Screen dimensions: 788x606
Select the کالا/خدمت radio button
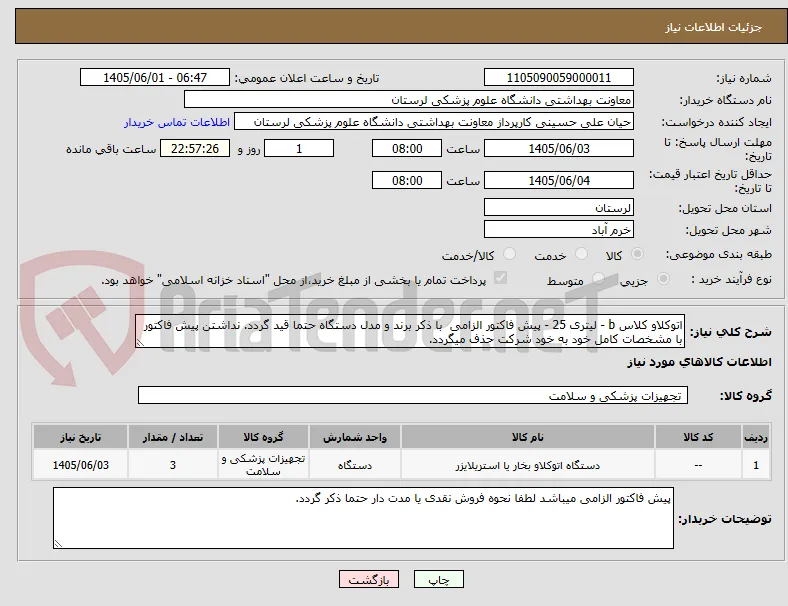coord(510,254)
